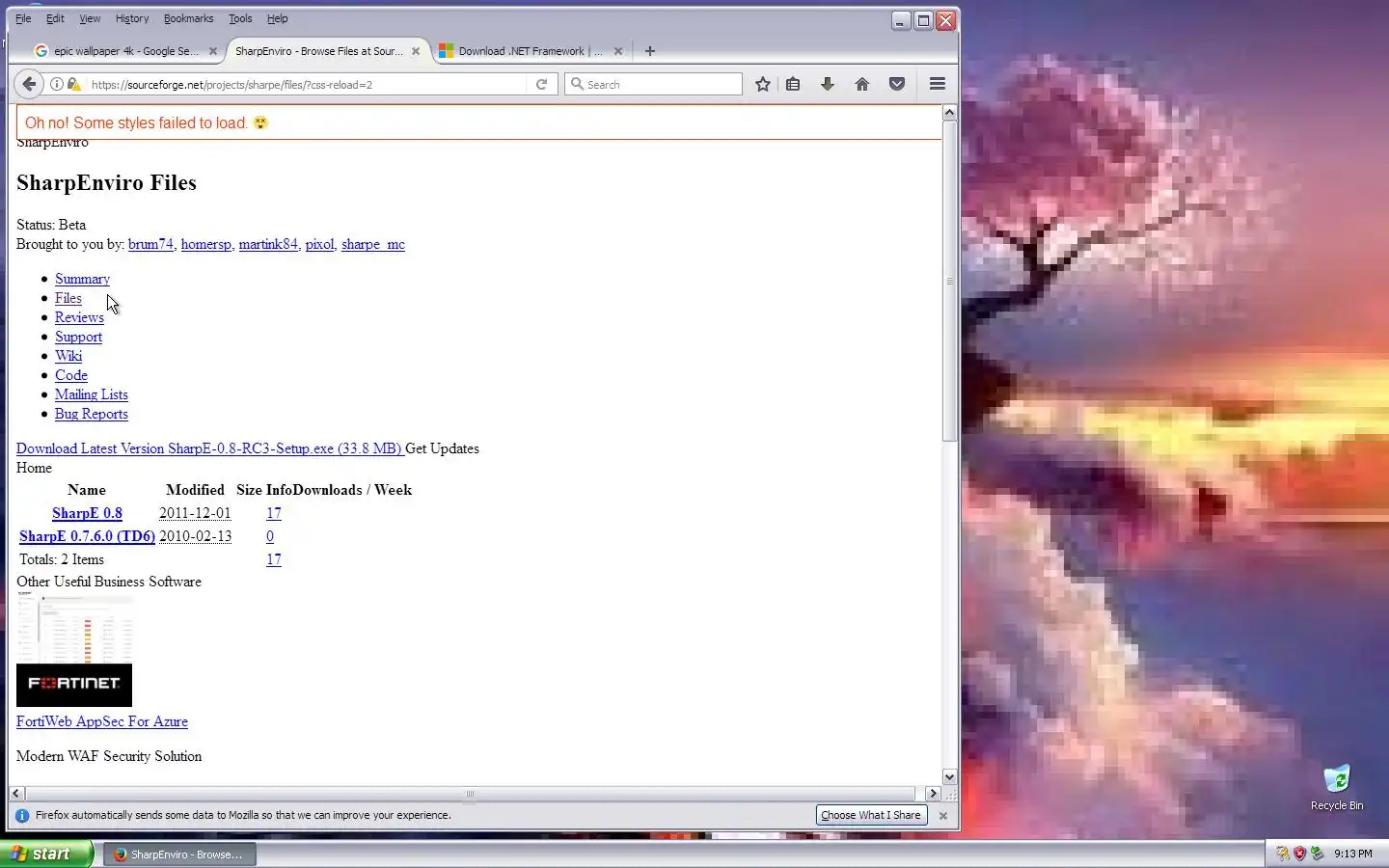Click the vertical scrollbar down arrow
1389x868 pixels.
(x=949, y=776)
